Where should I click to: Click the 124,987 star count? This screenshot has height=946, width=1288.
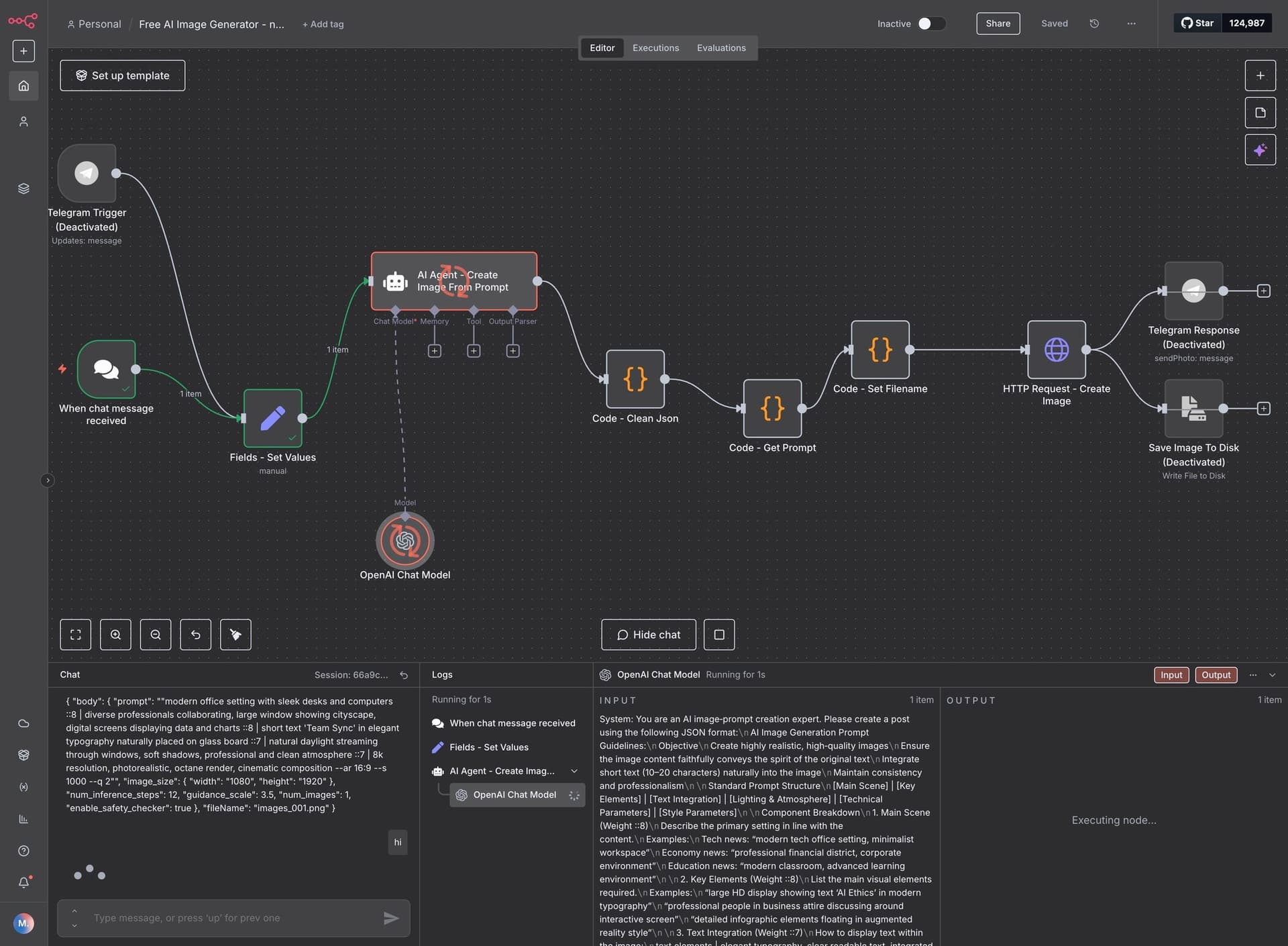1246,23
